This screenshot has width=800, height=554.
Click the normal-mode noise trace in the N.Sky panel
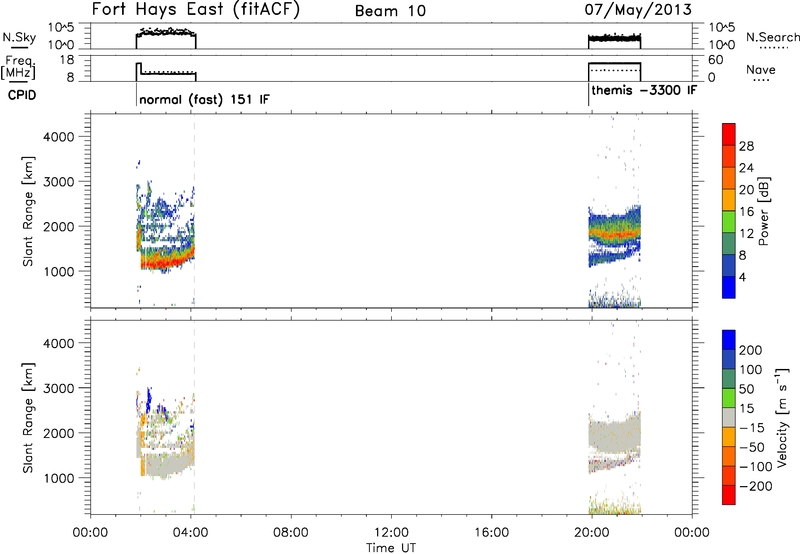point(166,37)
